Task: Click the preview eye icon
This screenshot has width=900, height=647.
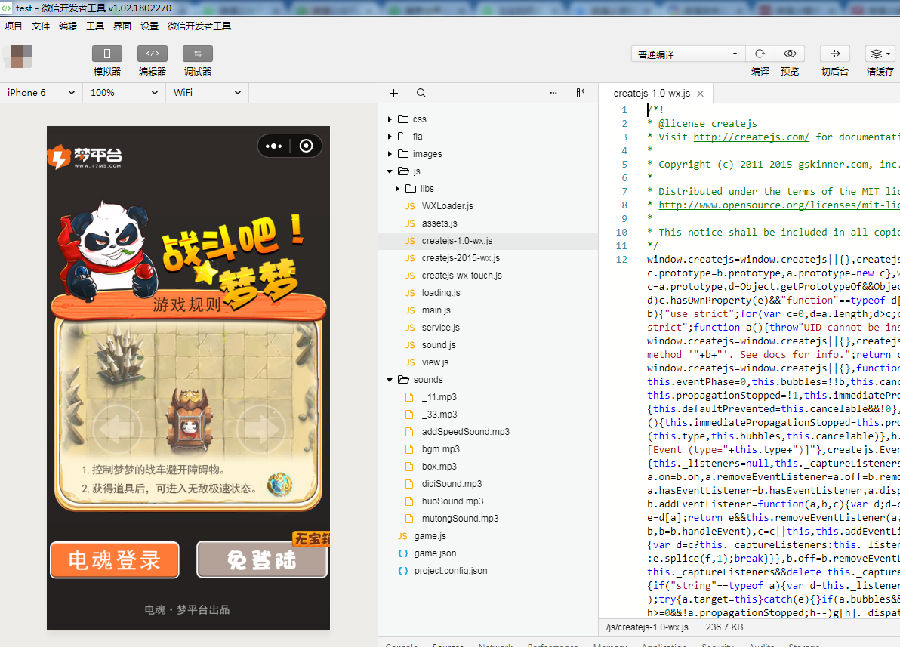Action: point(790,53)
